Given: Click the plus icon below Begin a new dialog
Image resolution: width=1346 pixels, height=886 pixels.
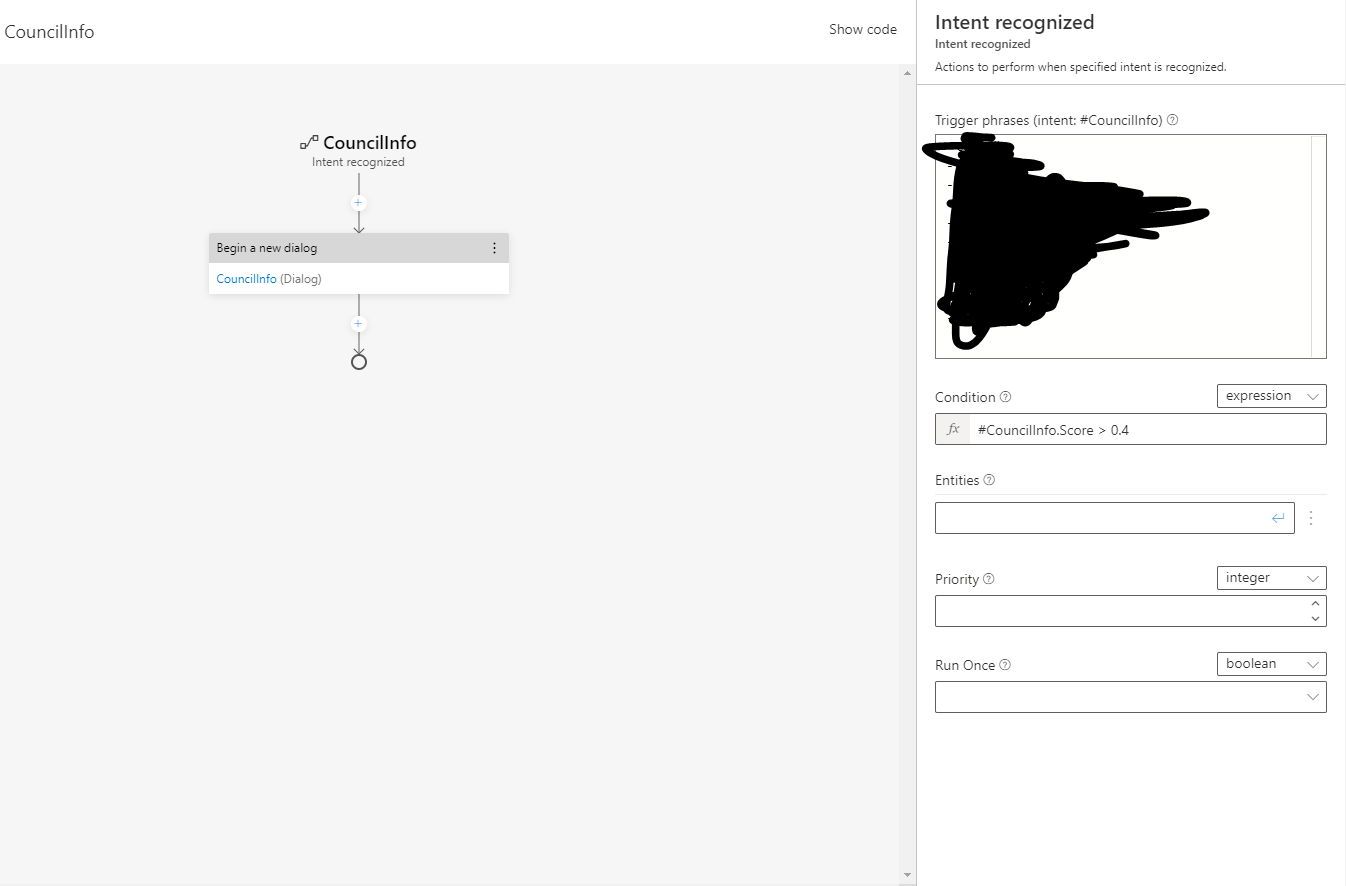Looking at the screenshot, I should tap(358, 323).
